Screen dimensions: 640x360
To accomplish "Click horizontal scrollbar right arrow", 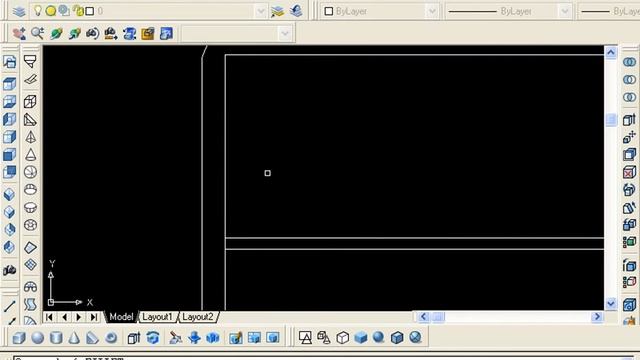I will coord(597,316).
